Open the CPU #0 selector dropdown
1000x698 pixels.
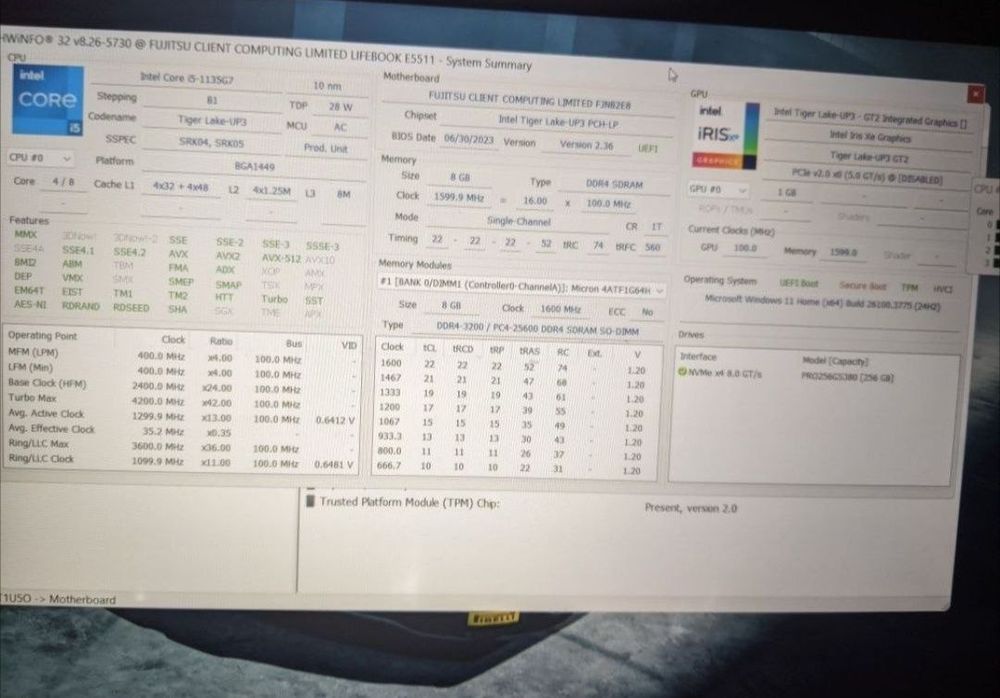(40, 157)
